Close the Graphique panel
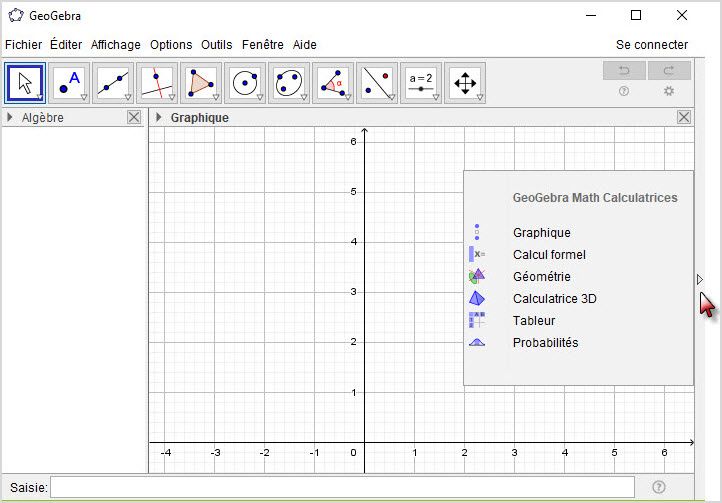Image resolution: width=722 pixels, height=503 pixels. [684, 117]
